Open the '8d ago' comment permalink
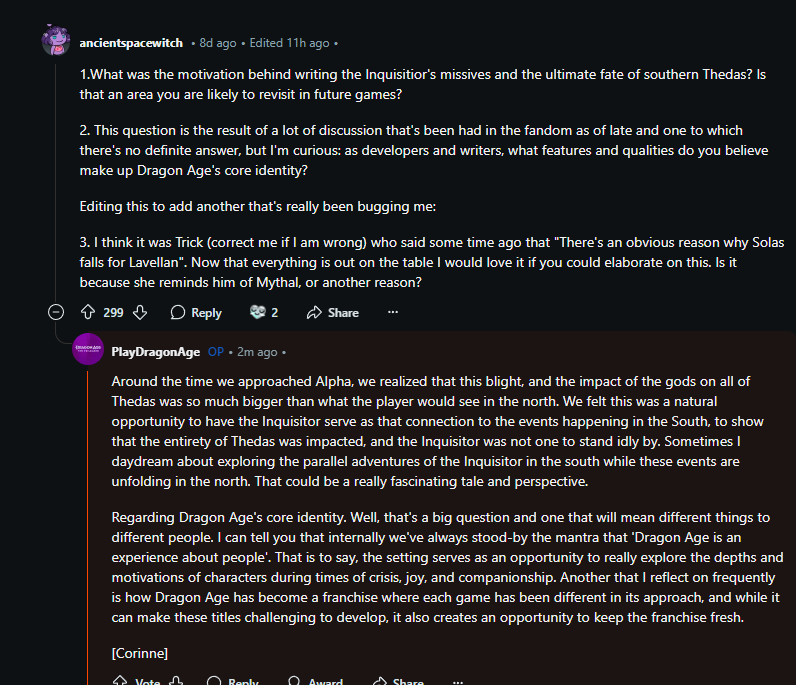 (x=218, y=43)
